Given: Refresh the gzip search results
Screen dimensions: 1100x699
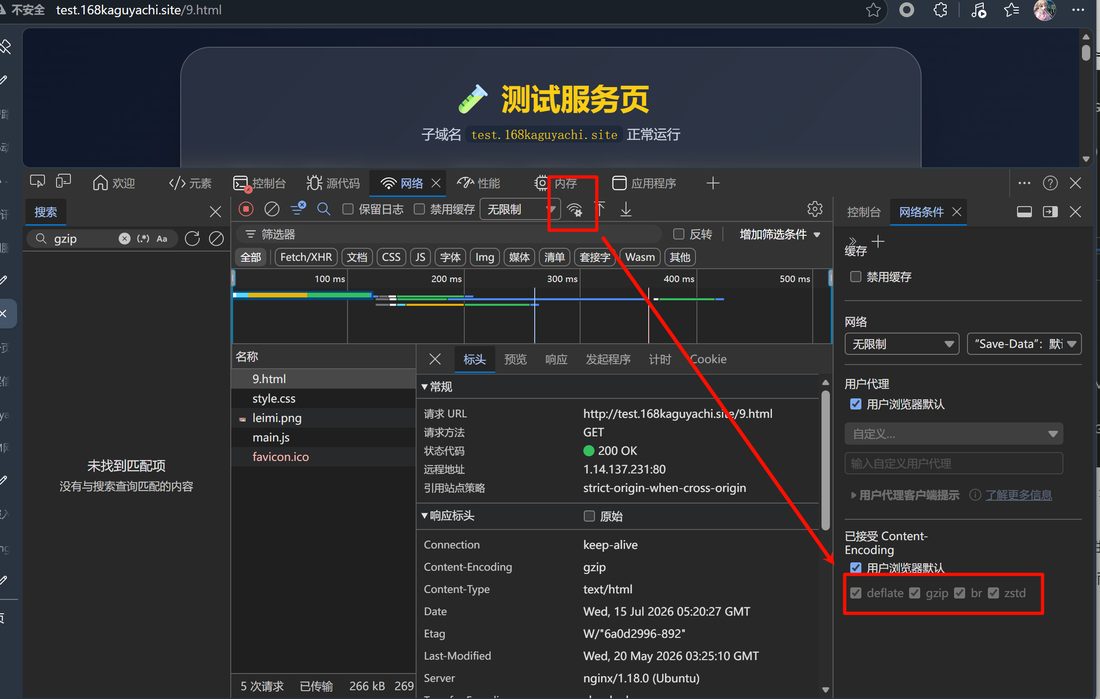Looking at the screenshot, I should point(192,239).
